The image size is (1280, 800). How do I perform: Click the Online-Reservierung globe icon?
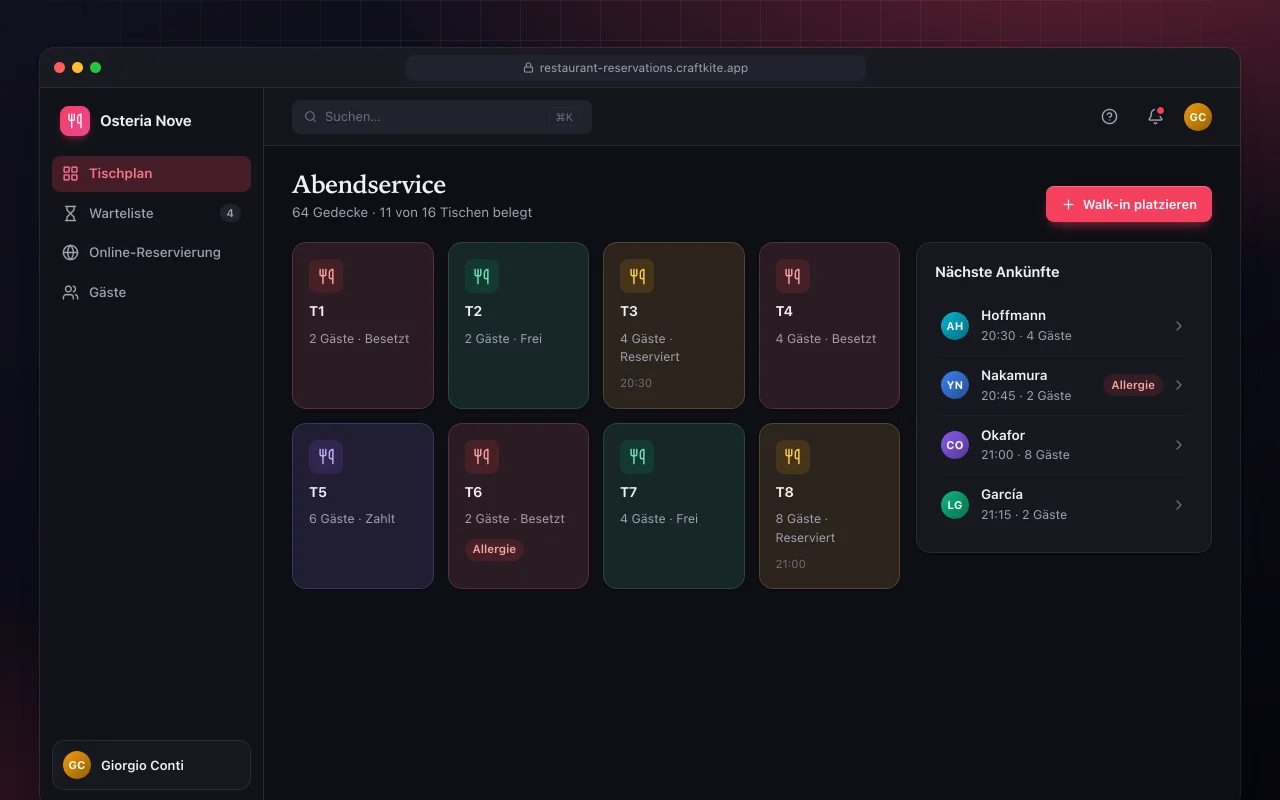(x=70, y=252)
